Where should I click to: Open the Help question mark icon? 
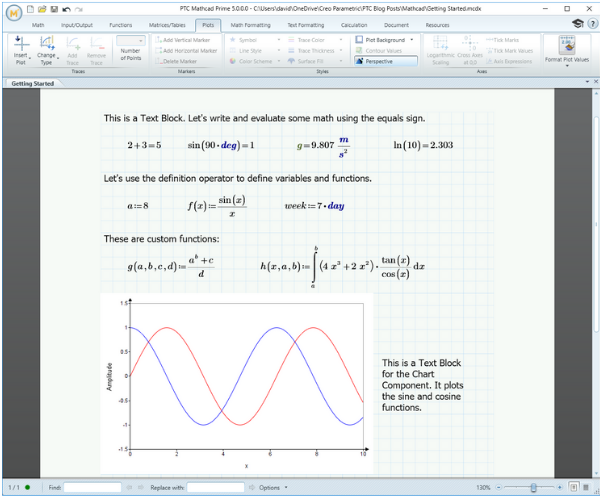(590, 23)
